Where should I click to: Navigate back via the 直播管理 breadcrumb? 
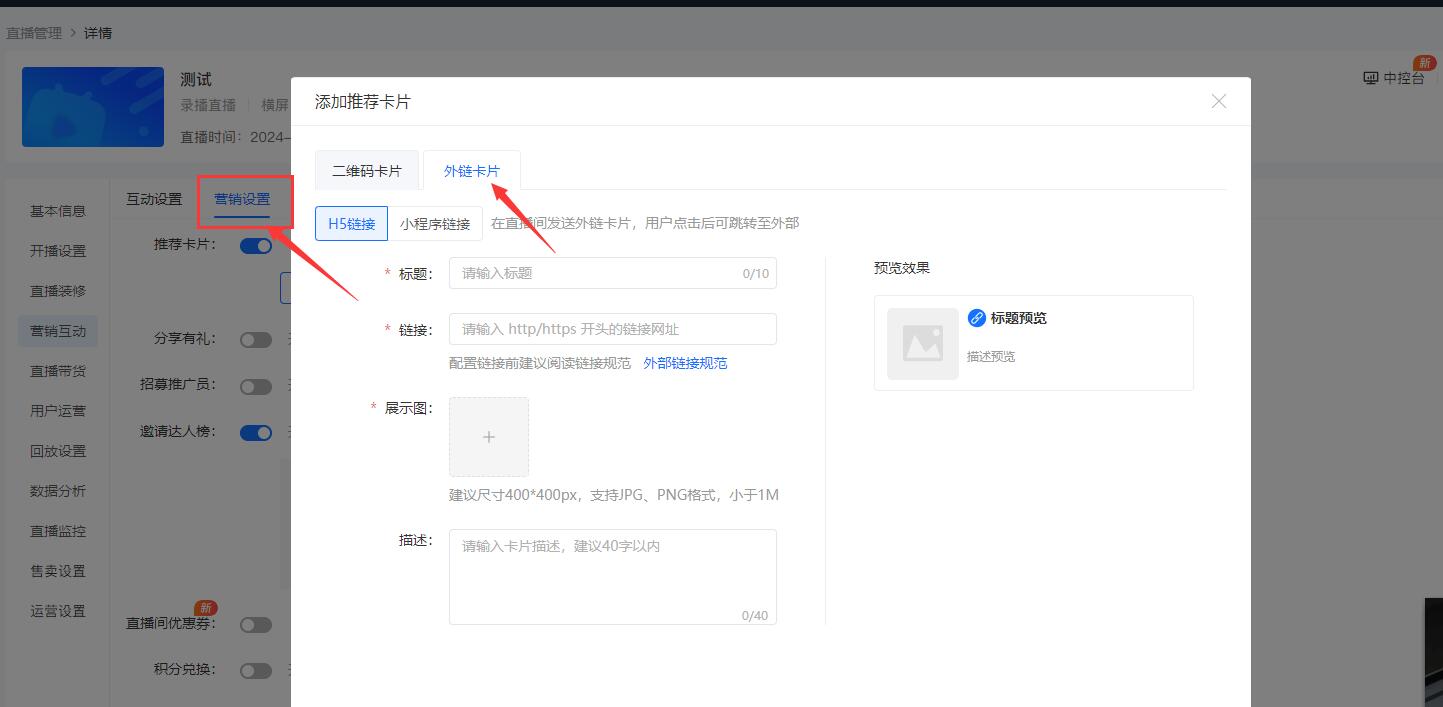tap(37, 32)
